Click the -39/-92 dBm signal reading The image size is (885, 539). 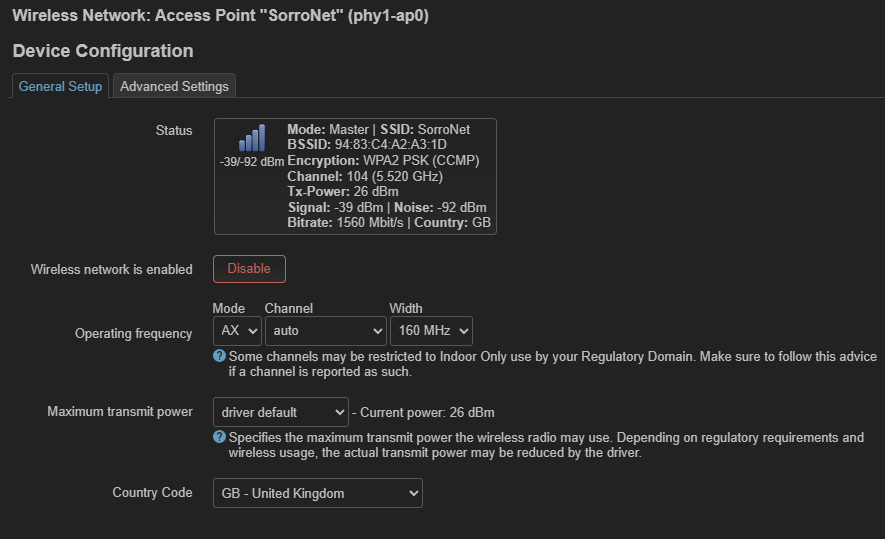pos(252,161)
